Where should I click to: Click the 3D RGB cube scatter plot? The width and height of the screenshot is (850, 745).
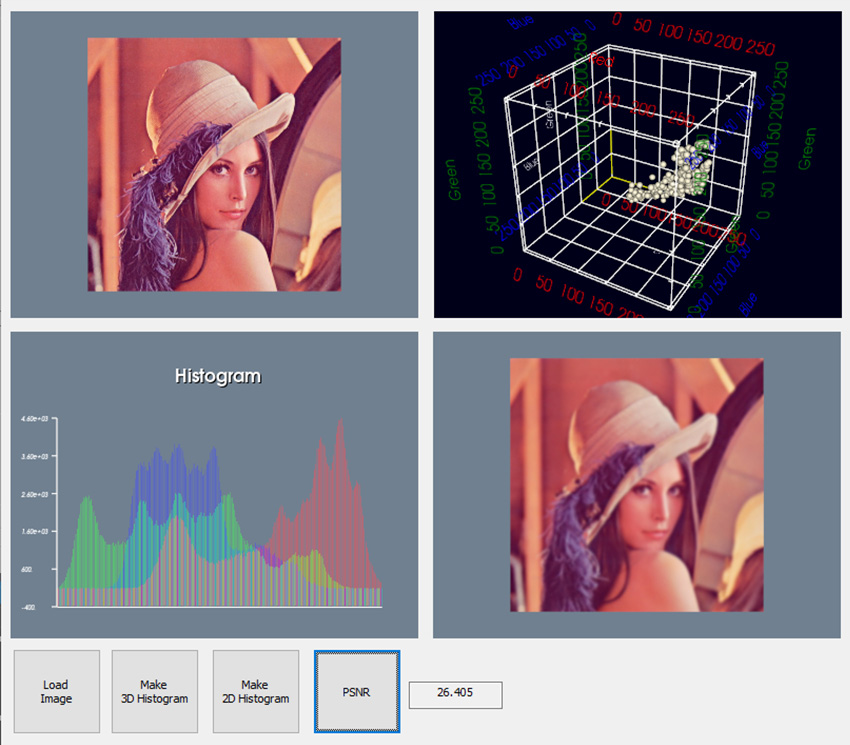click(x=638, y=164)
